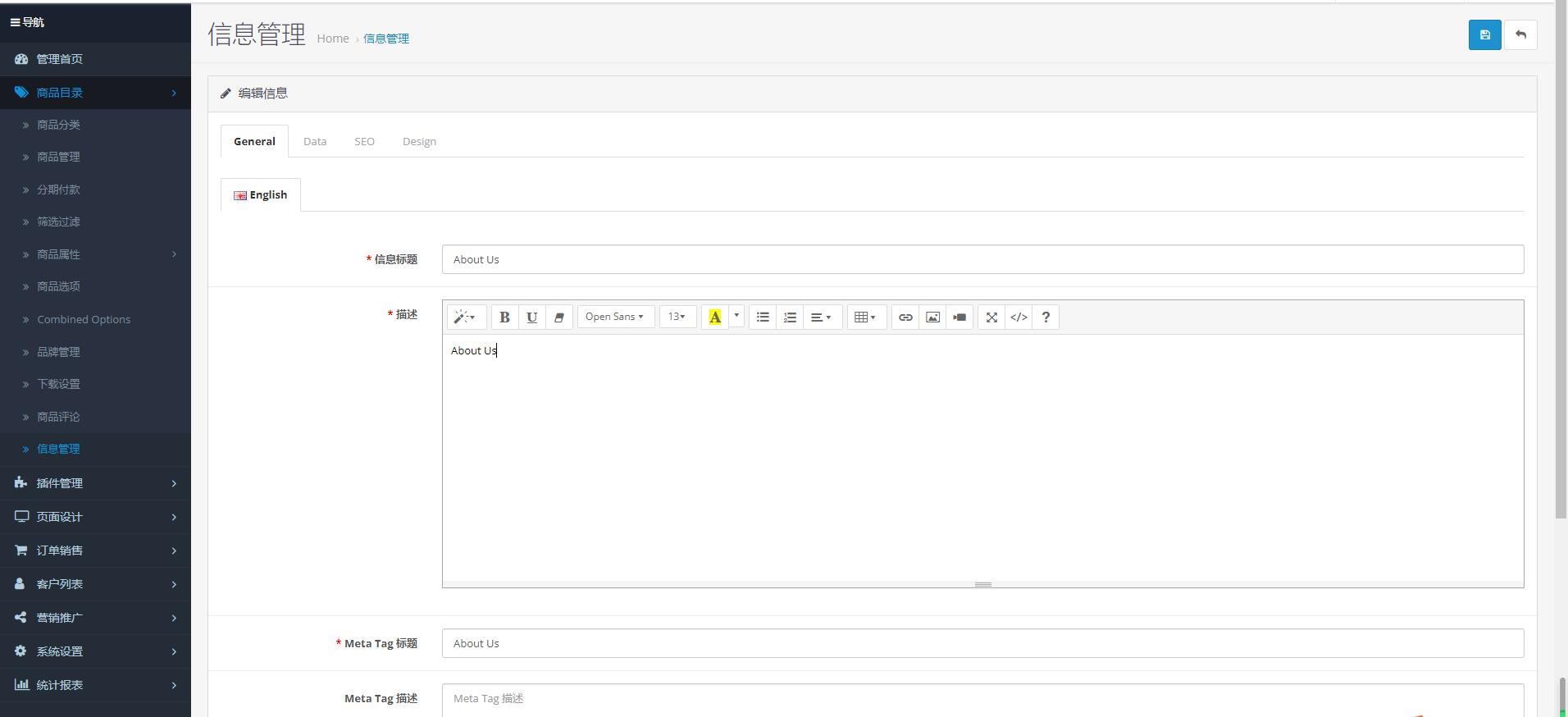Screen dimensions: 1568x717
Task: Open the font size 13 dropdown
Action: coord(677,317)
